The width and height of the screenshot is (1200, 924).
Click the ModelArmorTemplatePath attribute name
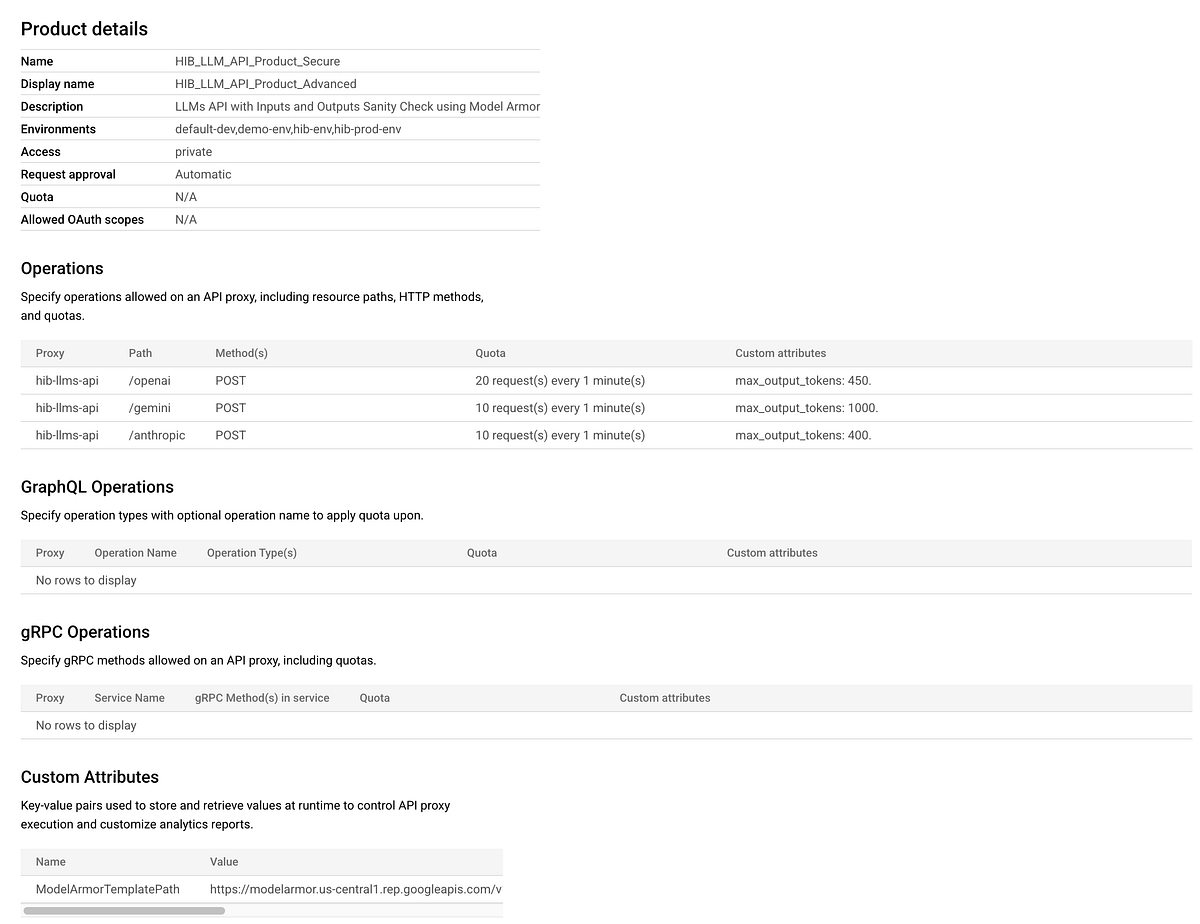[x=109, y=889]
